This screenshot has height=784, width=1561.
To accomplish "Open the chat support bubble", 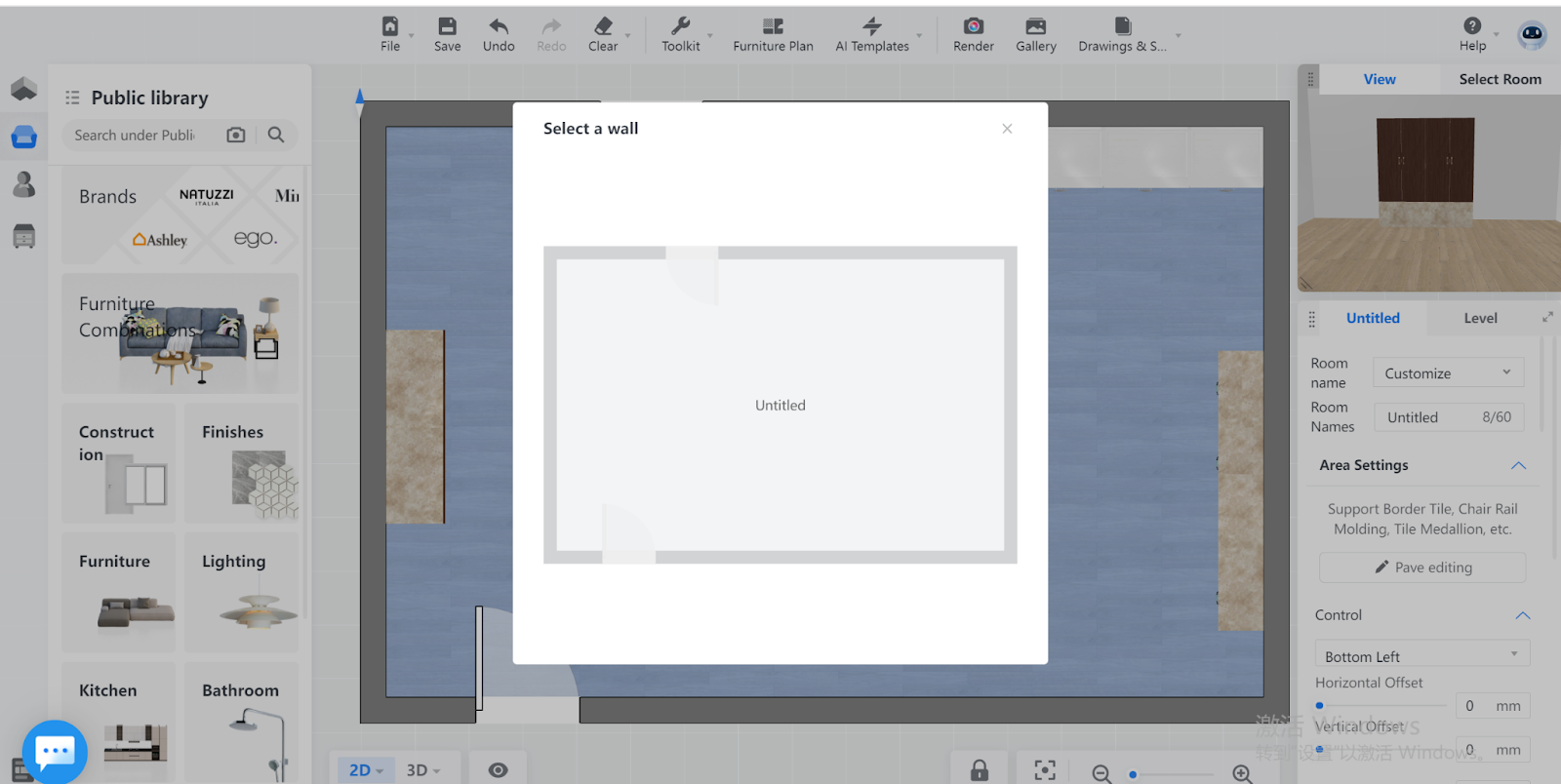I will point(55,752).
